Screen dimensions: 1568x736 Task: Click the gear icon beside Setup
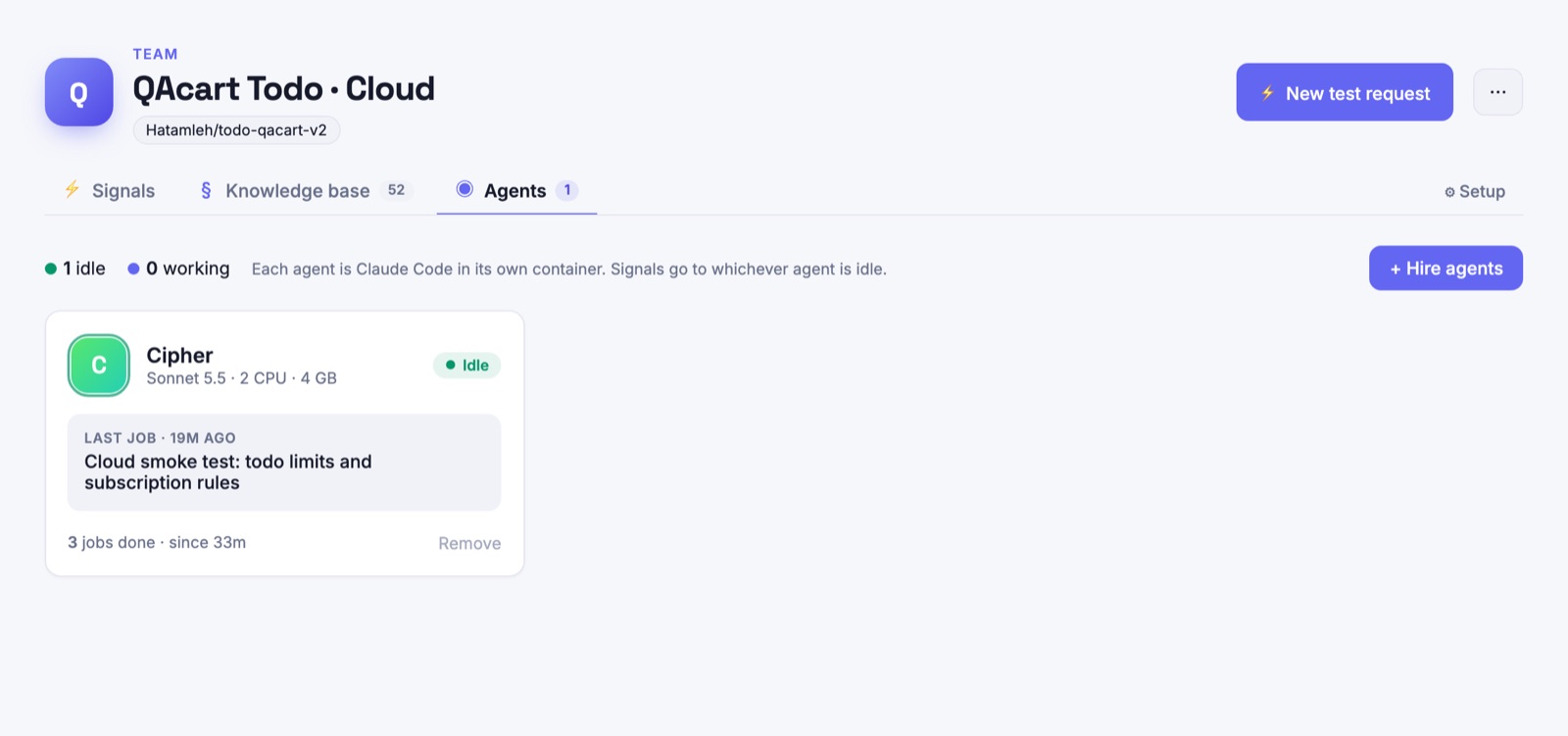tap(1449, 192)
